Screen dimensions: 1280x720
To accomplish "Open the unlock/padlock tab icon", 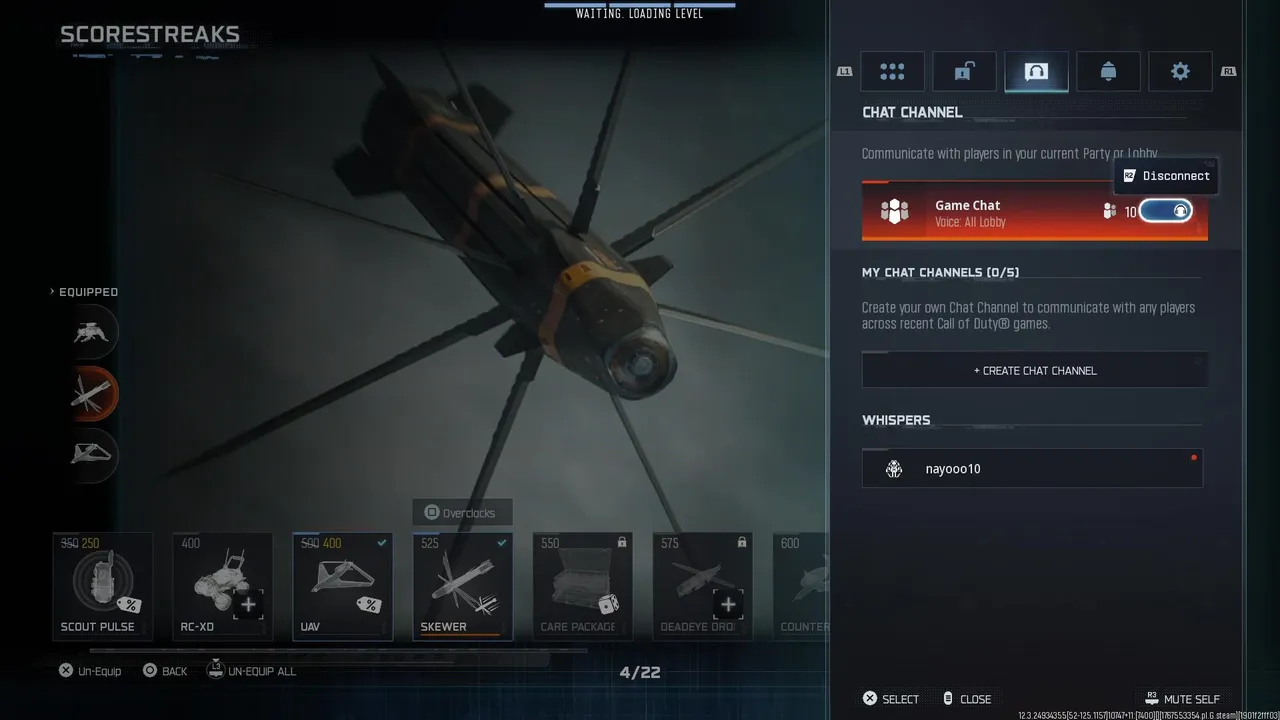I will [x=964, y=72].
